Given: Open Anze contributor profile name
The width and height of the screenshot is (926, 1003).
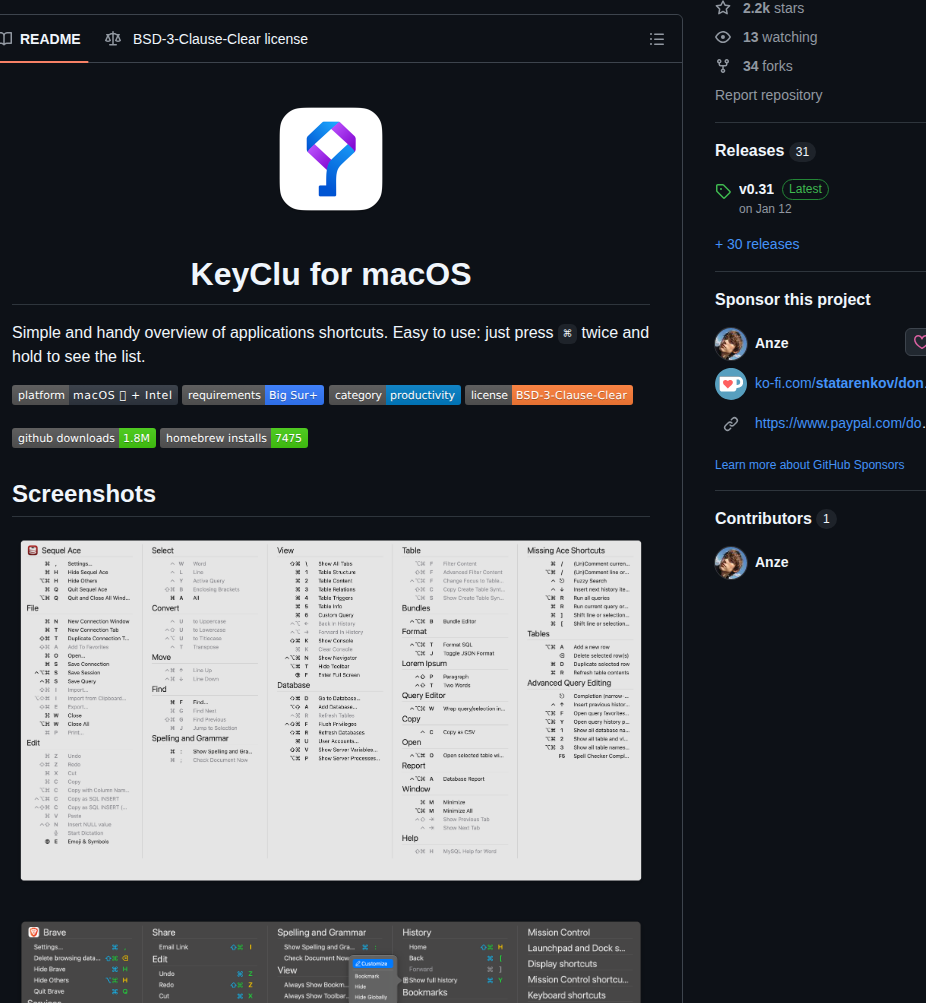Looking at the screenshot, I should point(771,562).
